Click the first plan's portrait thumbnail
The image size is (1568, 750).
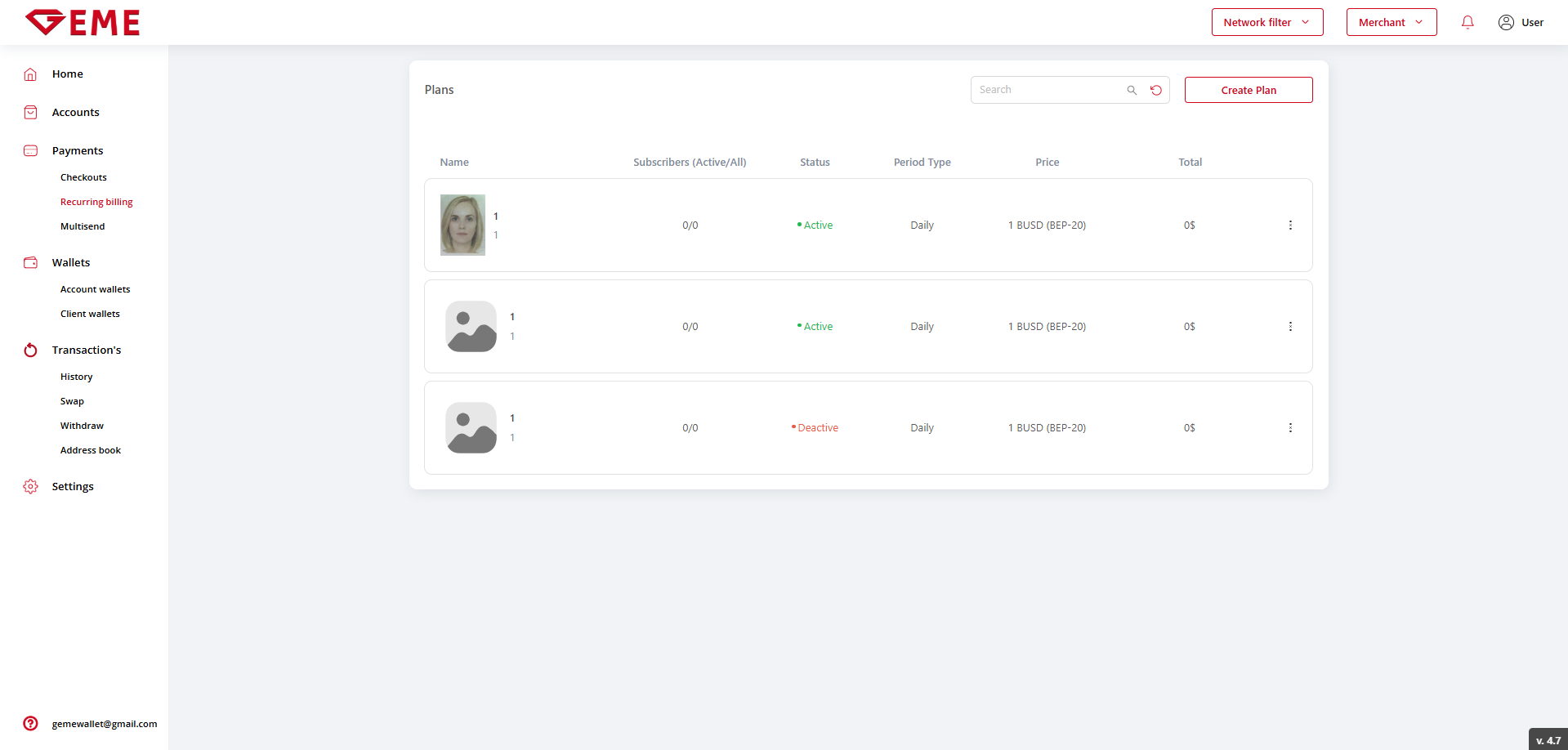[x=462, y=225]
